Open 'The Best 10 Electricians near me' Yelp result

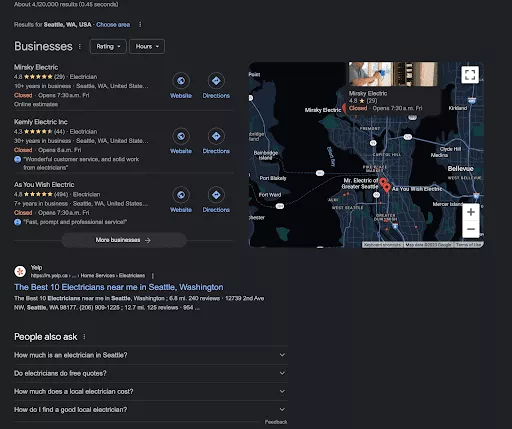(x=119, y=287)
